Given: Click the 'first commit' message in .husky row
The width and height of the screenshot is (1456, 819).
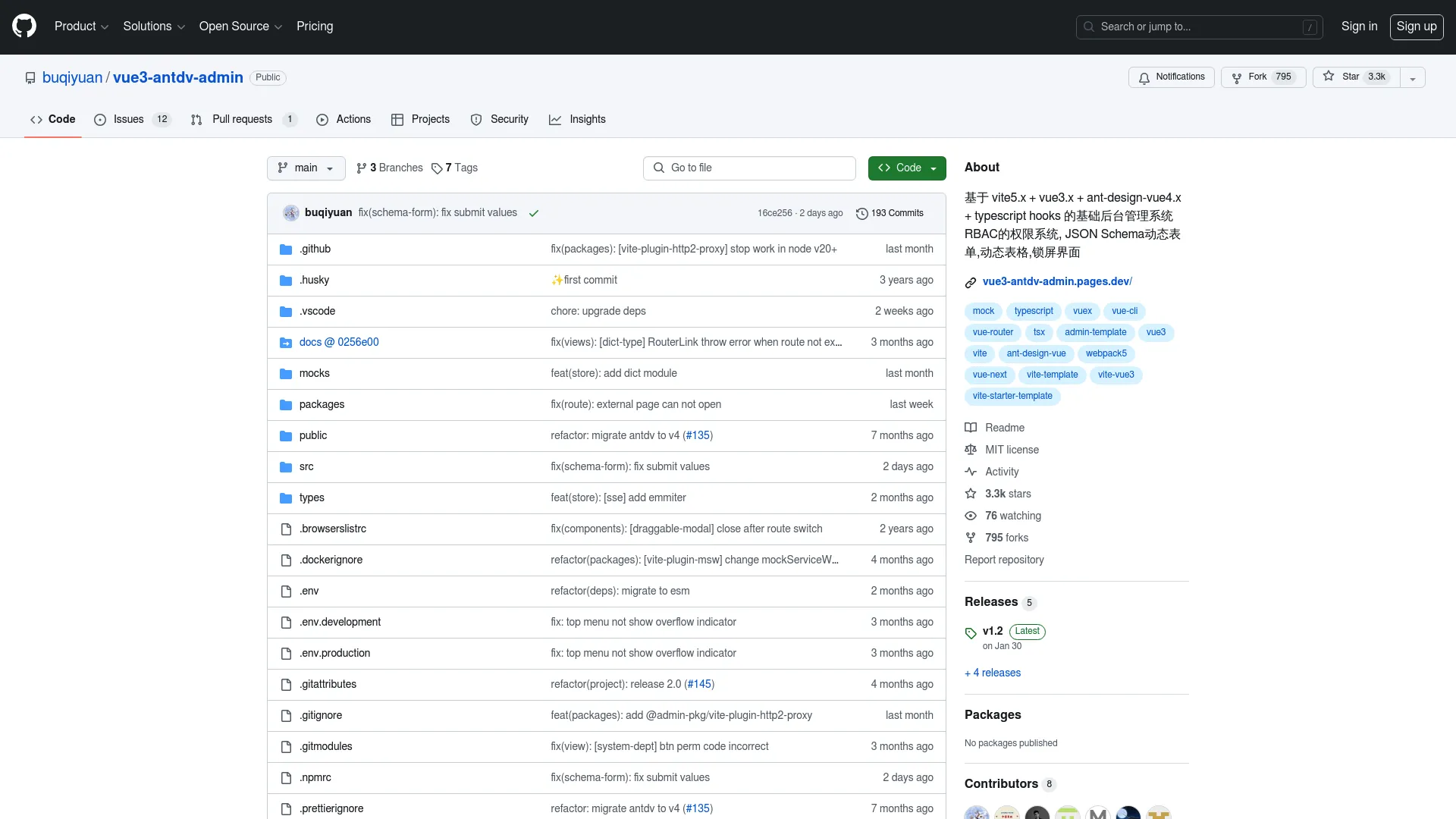Looking at the screenshot, I should [584, 281].
